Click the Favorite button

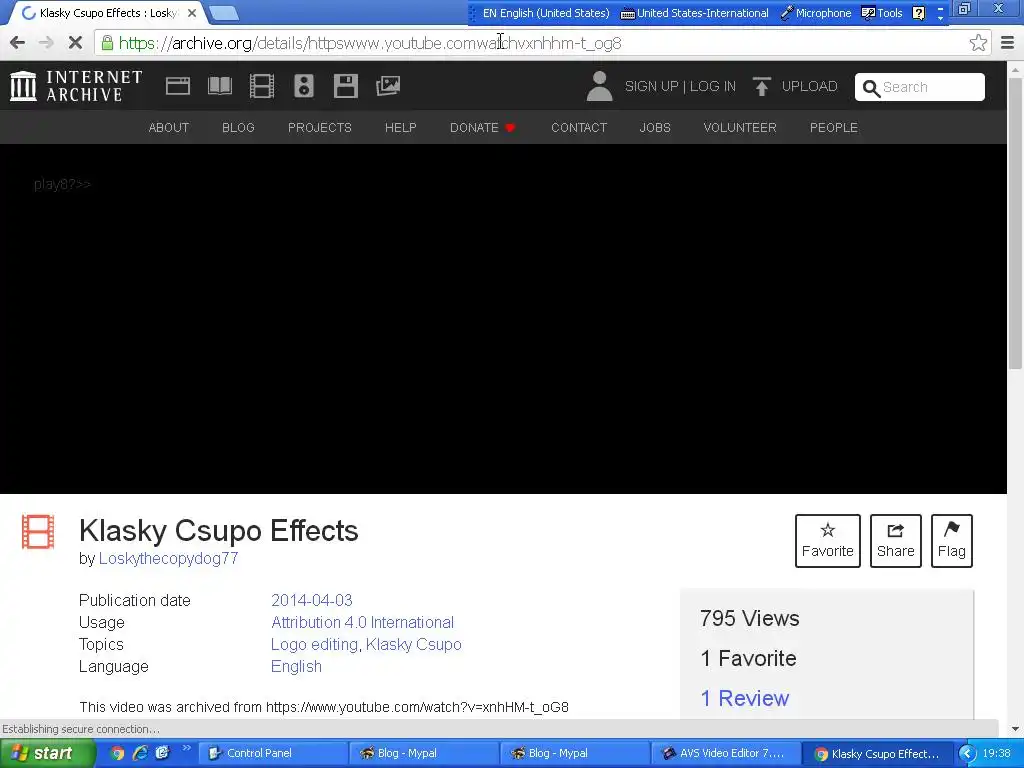point(827,541)
